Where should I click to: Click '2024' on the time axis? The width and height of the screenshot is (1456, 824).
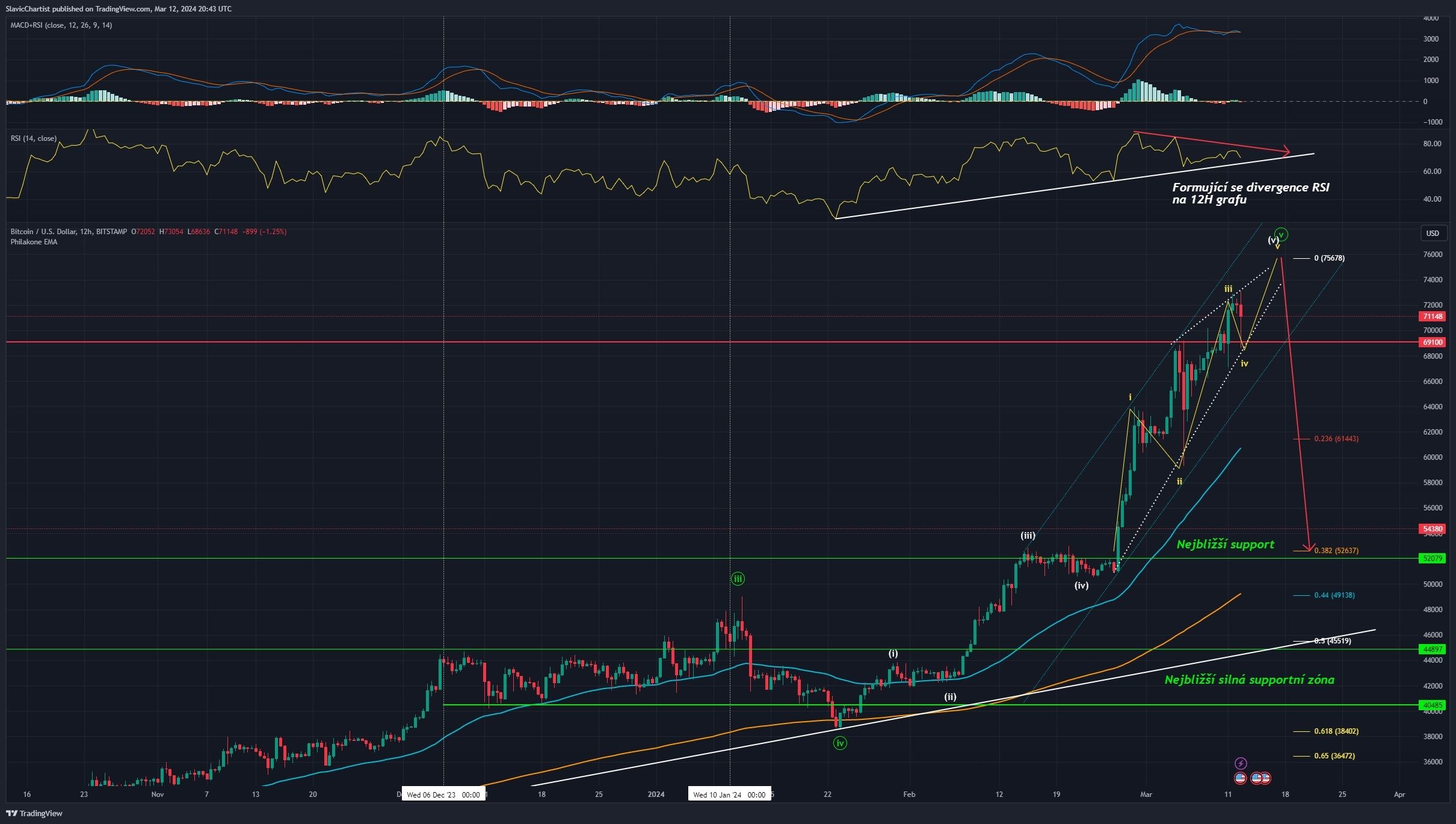[656, 795]
